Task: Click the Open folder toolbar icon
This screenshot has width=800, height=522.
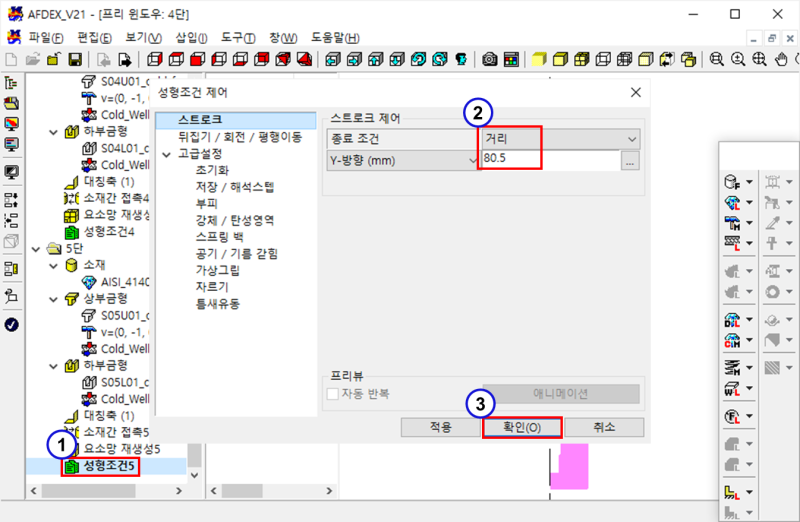Action: click(32, 60)
